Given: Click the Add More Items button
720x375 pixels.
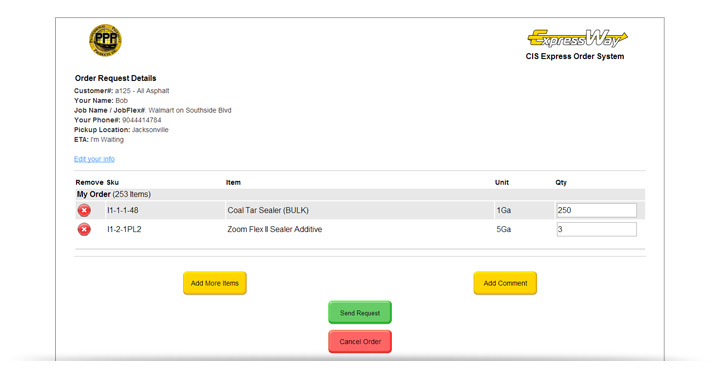Looking at the screenshot, I should (x=215, y=283).
